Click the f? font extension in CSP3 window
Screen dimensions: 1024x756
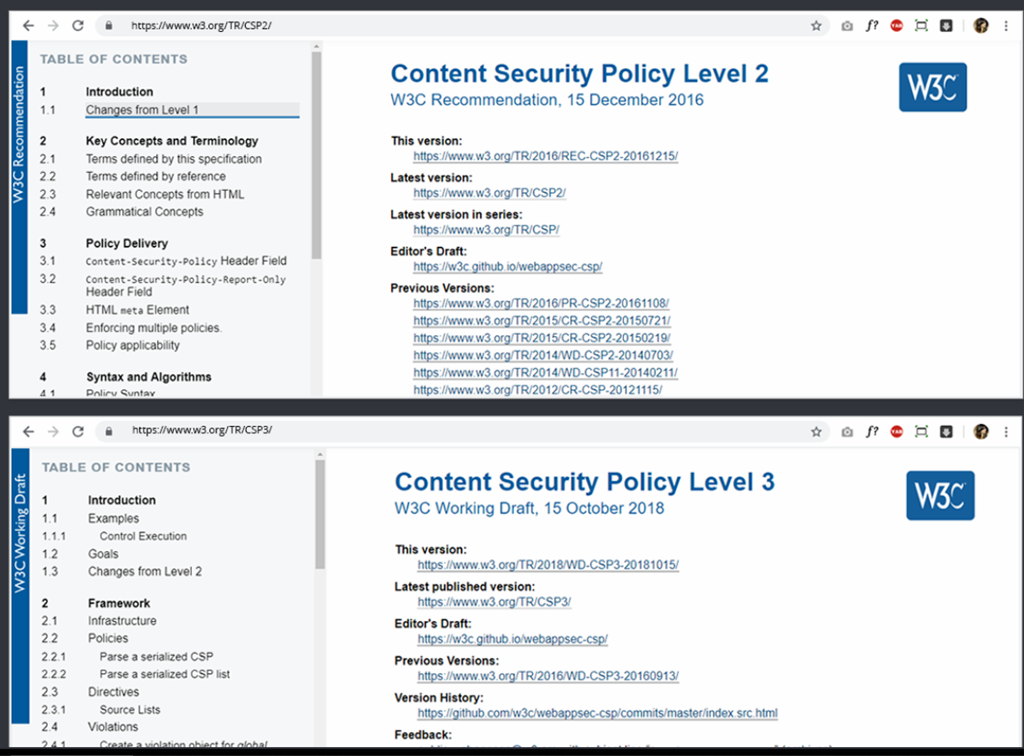[872, 432]
